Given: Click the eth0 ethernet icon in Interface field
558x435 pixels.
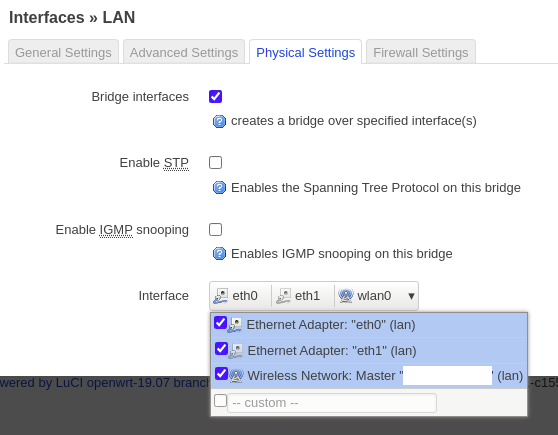Looking at the screenshot, I should tap(221, 296).
